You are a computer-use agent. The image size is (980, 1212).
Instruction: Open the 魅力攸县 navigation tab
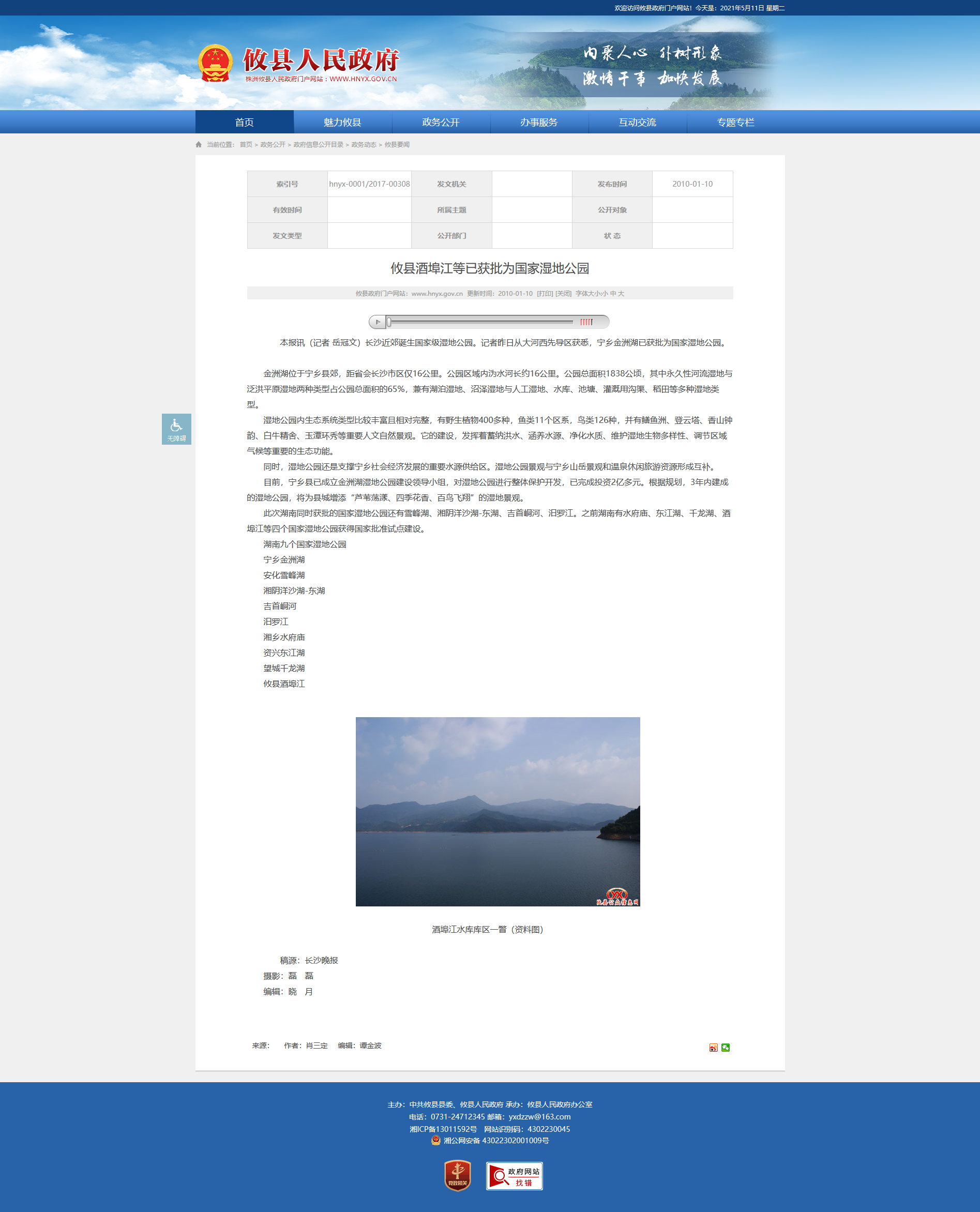tap(342, 123)
